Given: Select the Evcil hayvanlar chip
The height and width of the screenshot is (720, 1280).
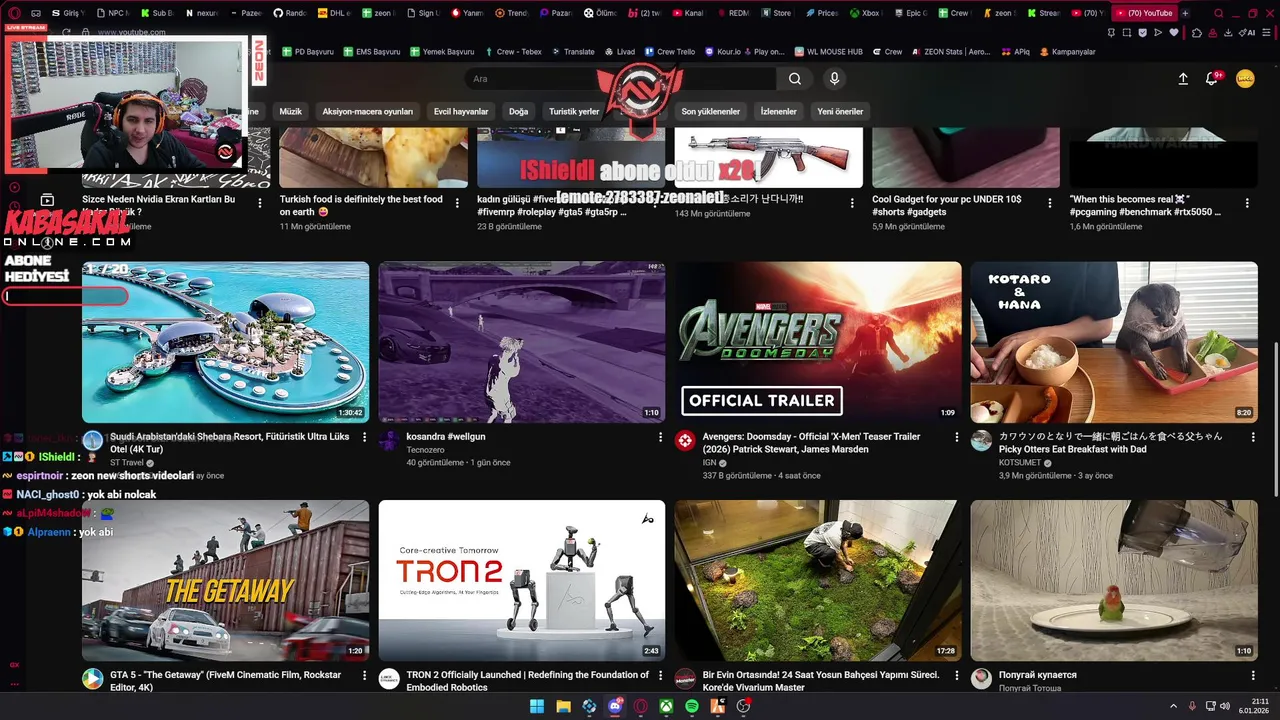Looking at the screenshot, I should click(x=461, y=111).
